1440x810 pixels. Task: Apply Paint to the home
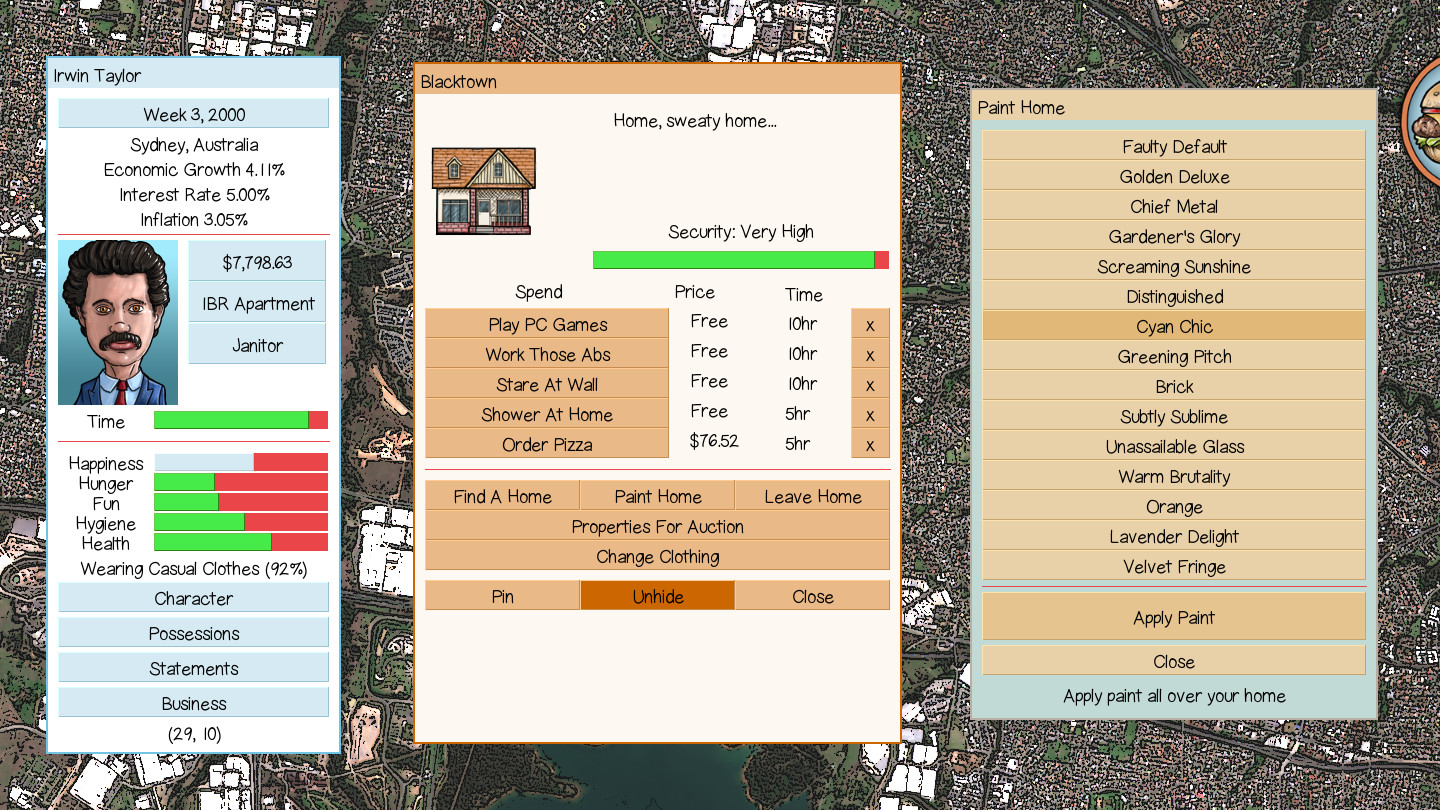(x=1173, y=617)
